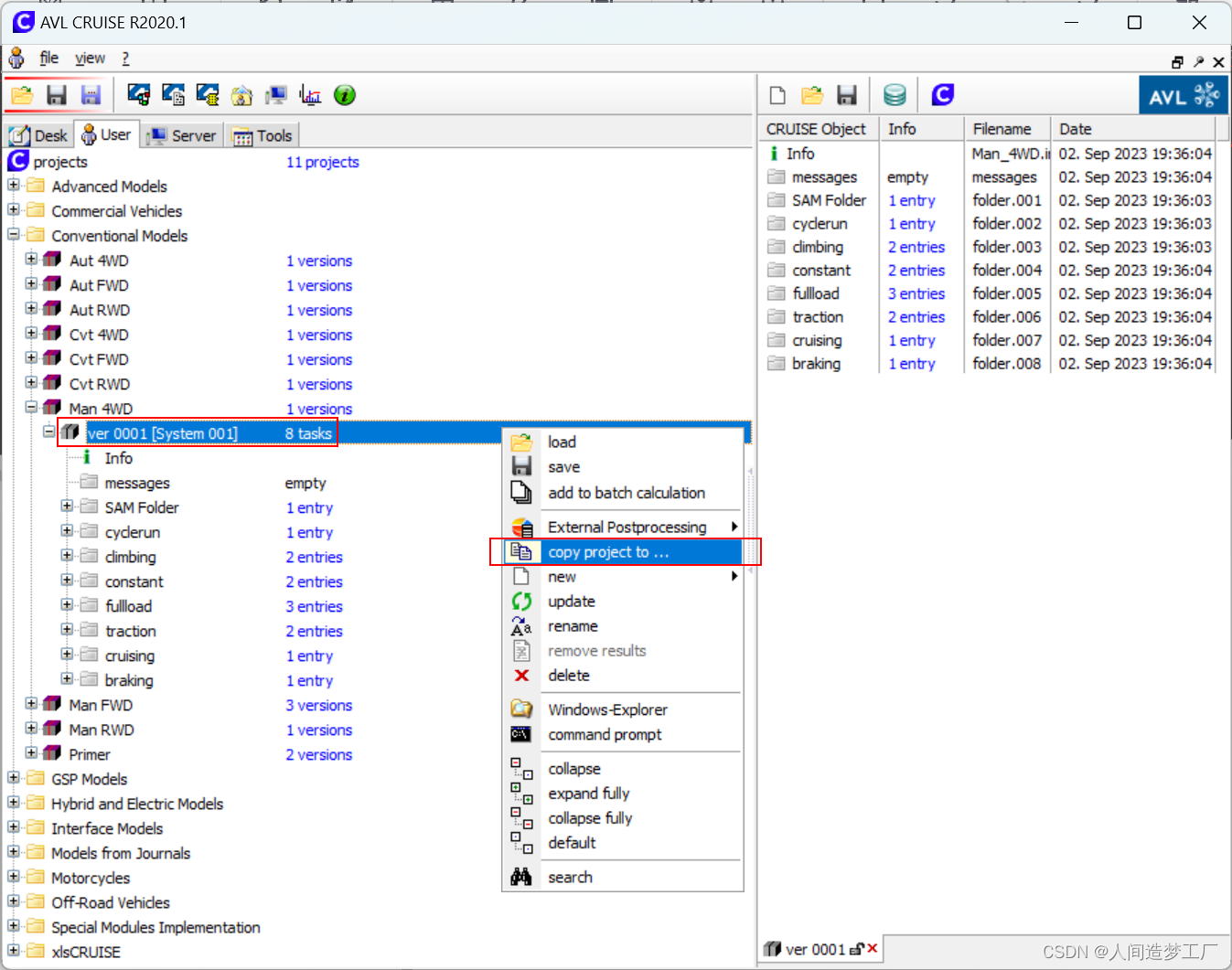Screen dimensions: 1232x970
Task: Click the AVL logo button
Action: [1183, 95]
